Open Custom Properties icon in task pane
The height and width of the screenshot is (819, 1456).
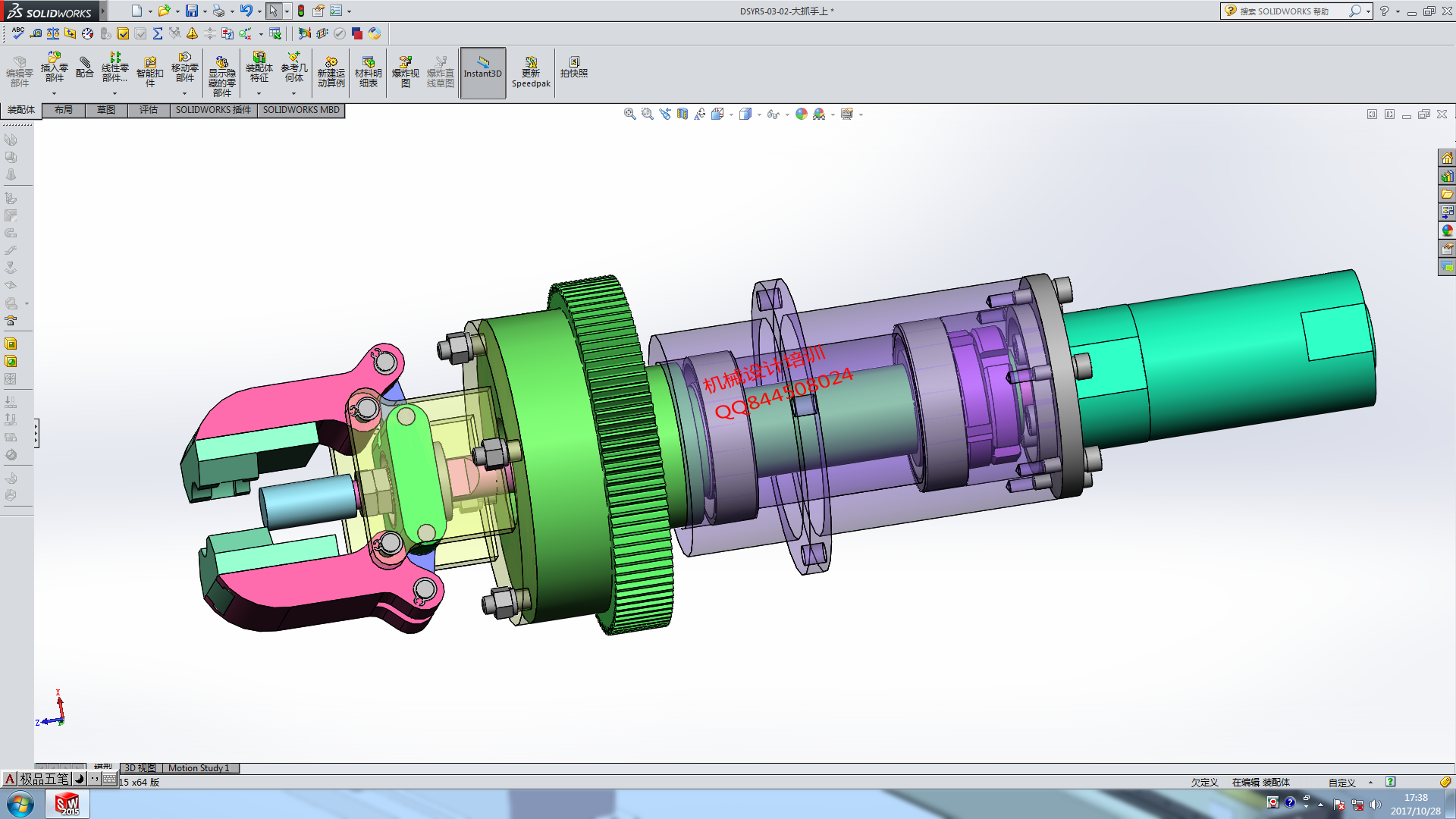click(1447, 249)
